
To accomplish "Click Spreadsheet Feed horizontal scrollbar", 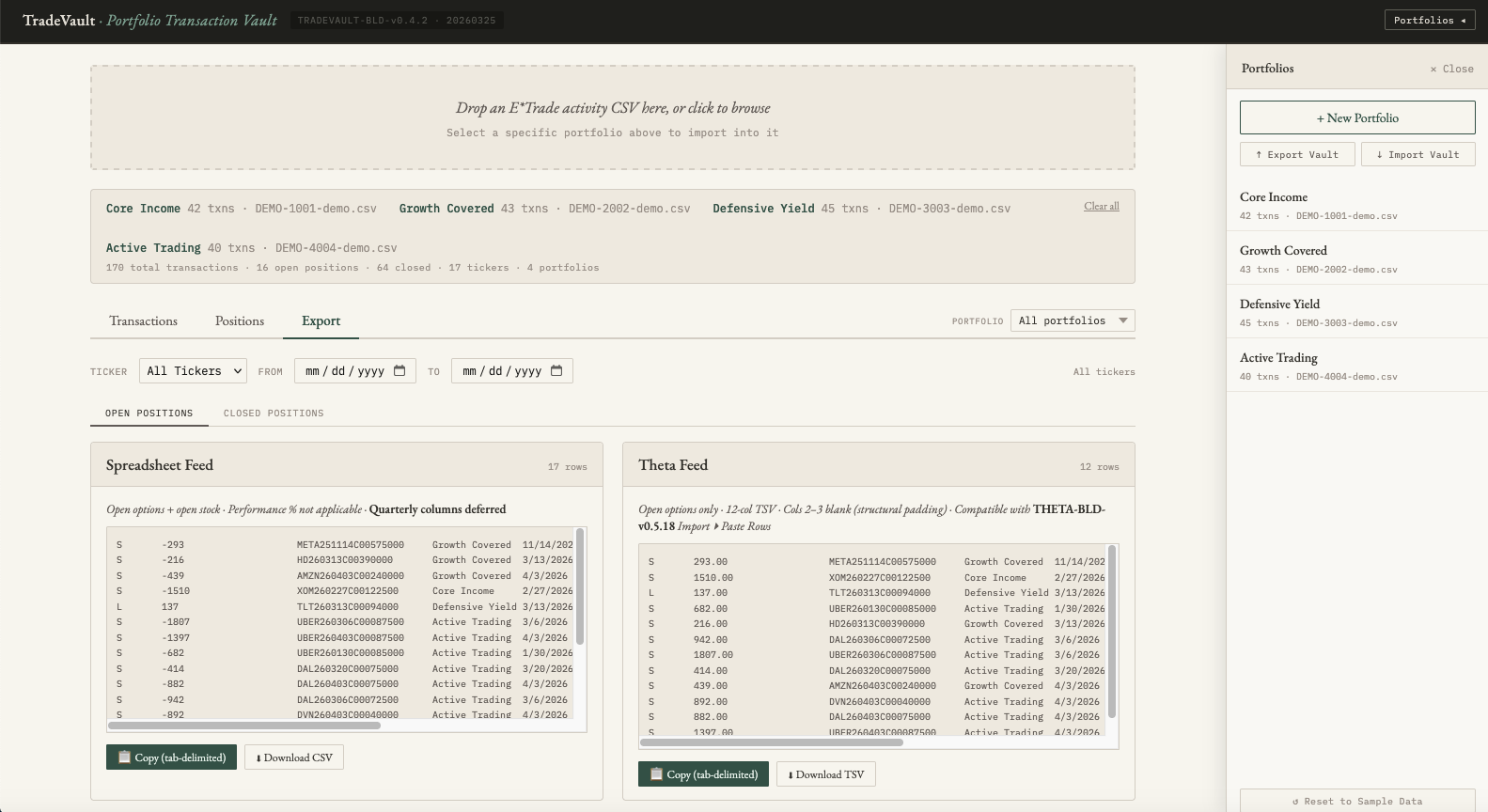I will pos(244,726).
